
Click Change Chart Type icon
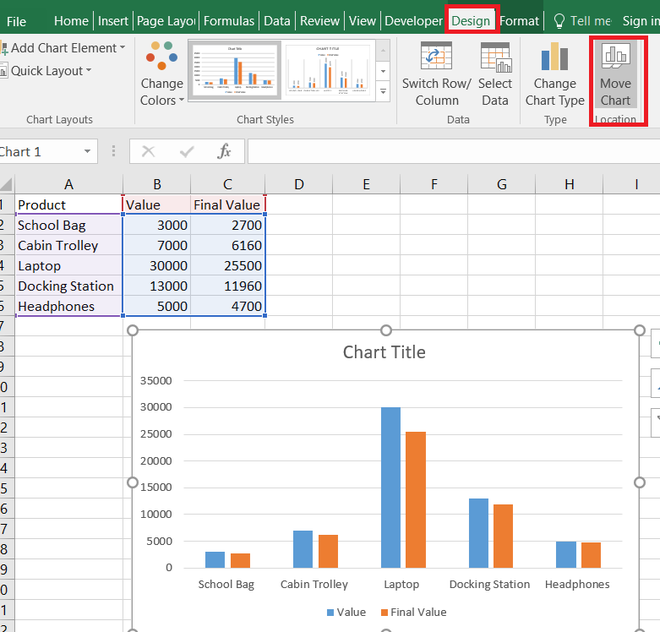pyautogui.click(x=555, y=56)
